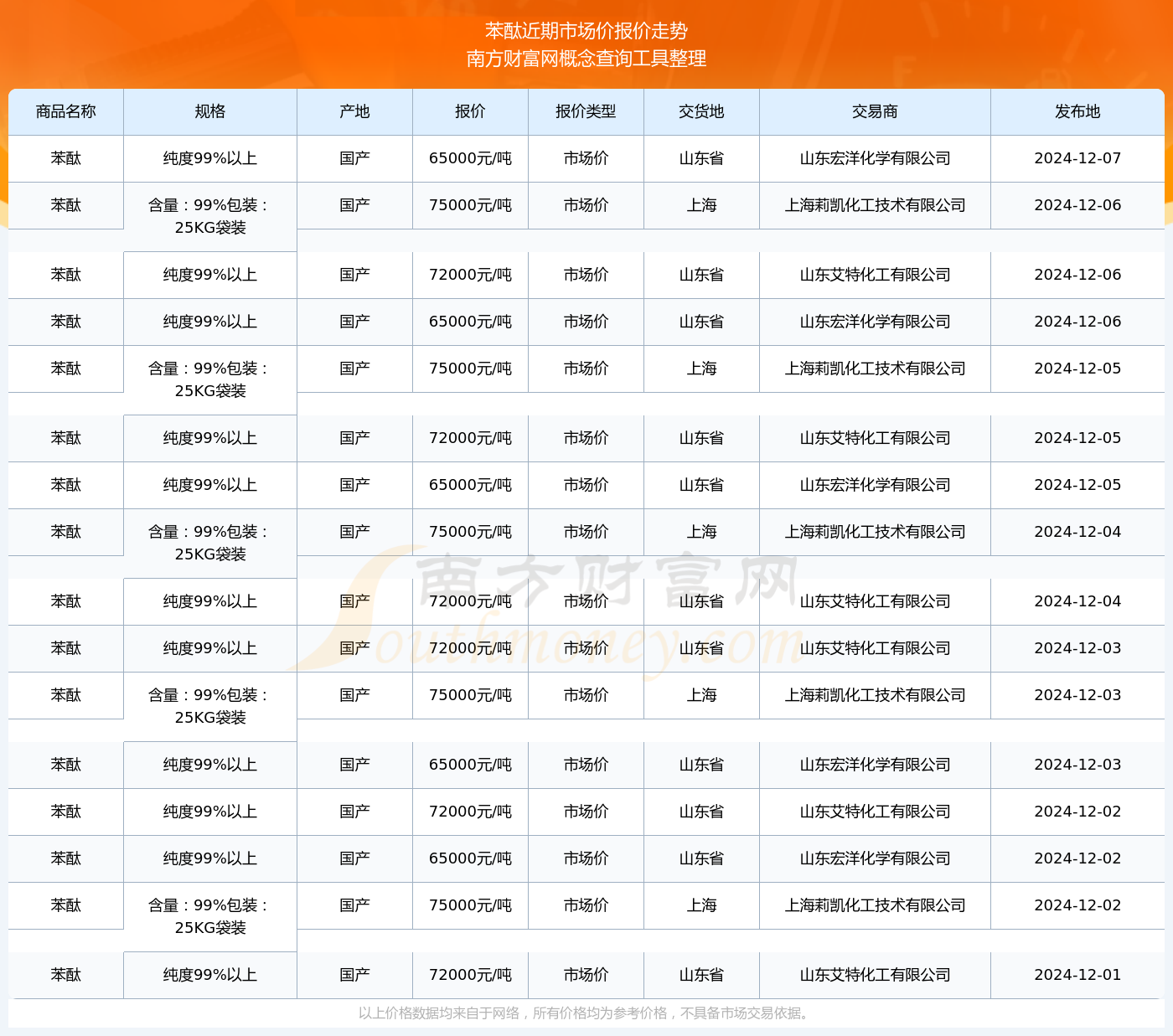The height and width of the screenshot is (1036, 1173).
Task: Click 苯酞 product name in the 2024-12-01 row
Action: [x=66, y=975]
